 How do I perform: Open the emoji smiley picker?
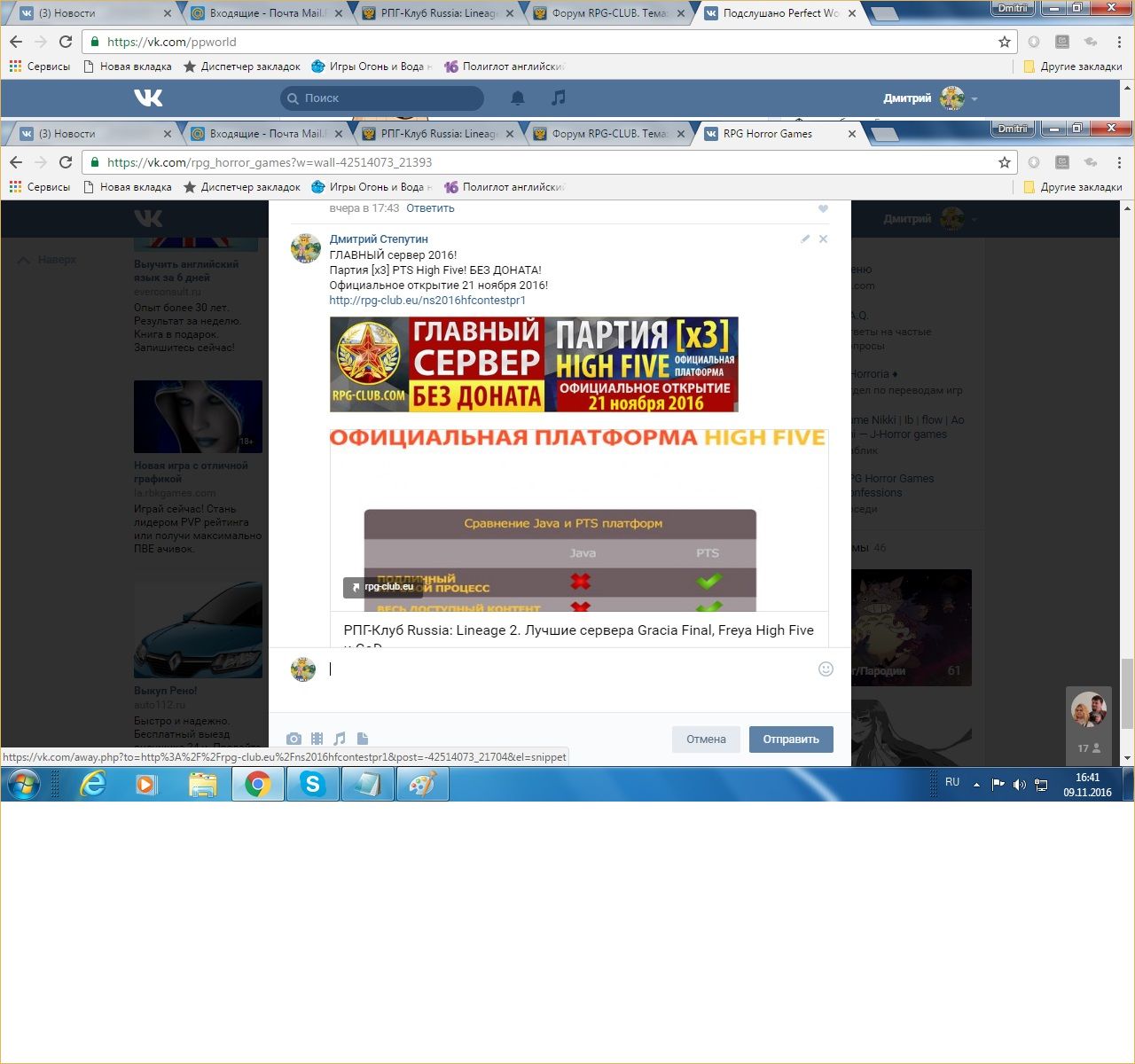(826, 669)
